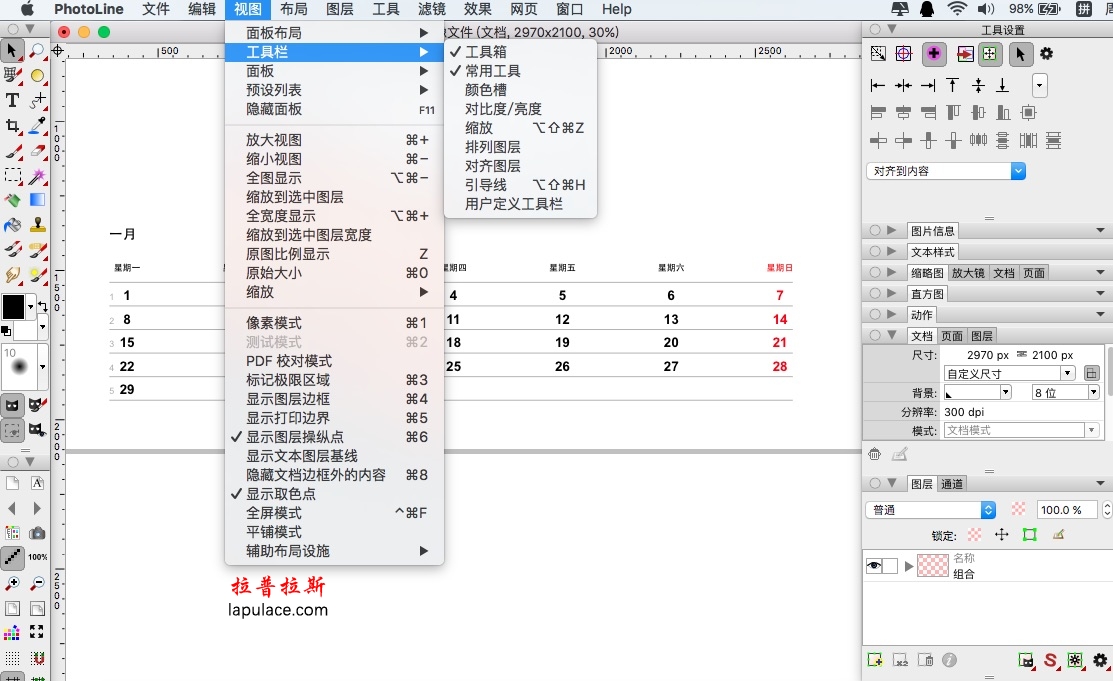The width and height of the screenshot is (1113, 681).
Task: Pick the Crop tool
Action: click(12, 126)
